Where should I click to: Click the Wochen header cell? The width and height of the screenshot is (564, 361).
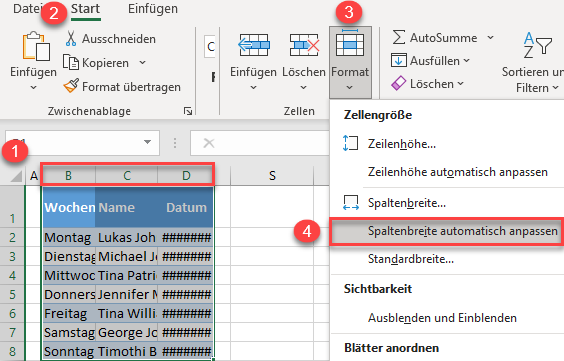coord(69,207)
